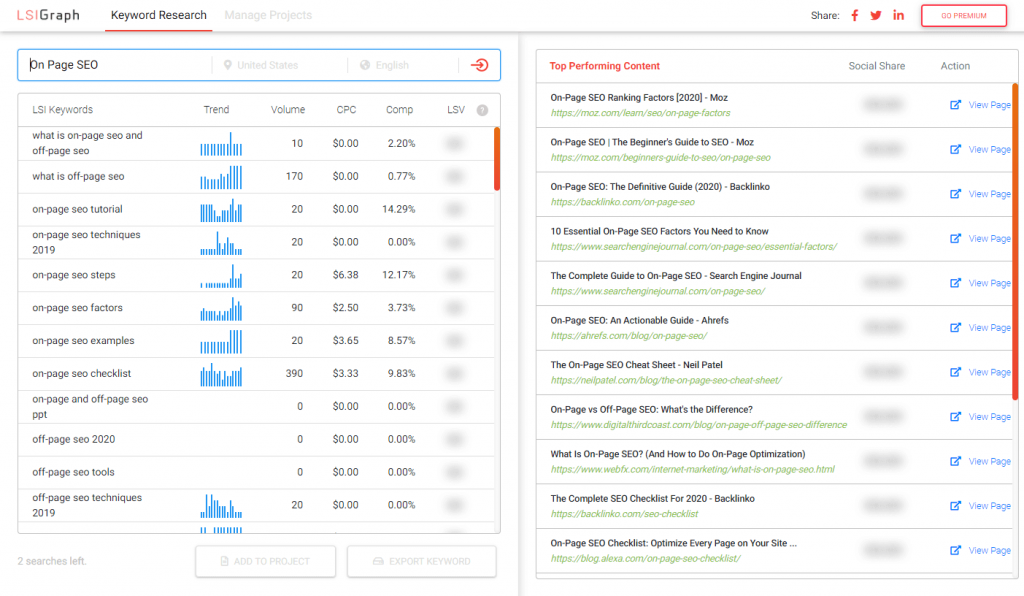Click the 14.29% competition value
1024x596 pixels.
(398, 210)
